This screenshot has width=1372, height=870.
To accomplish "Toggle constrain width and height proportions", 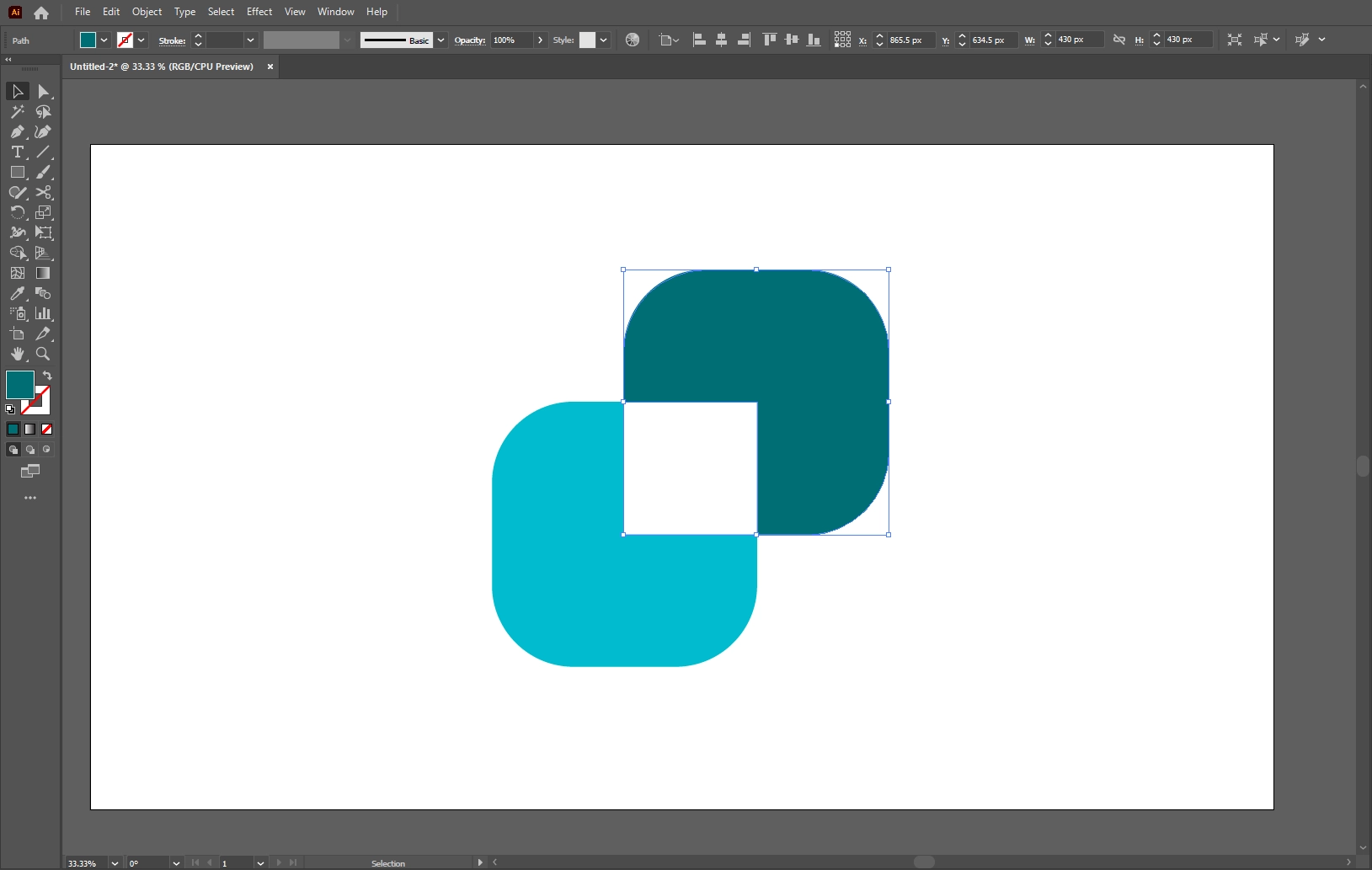I will 1119,40.
